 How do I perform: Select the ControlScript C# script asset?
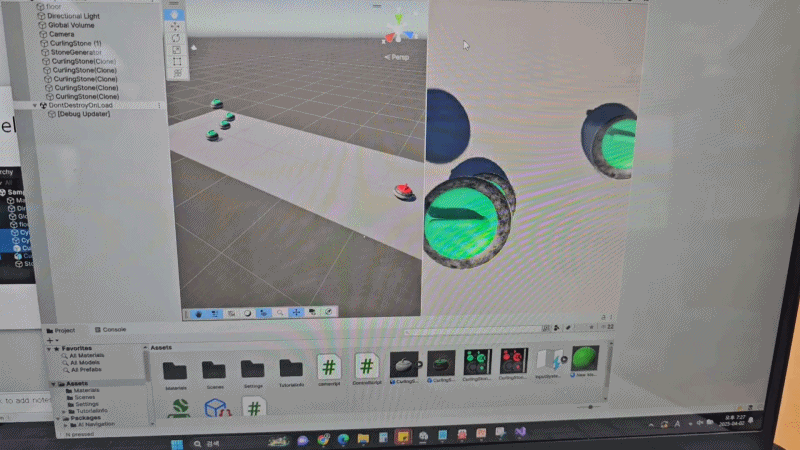(x=366, y=368)
